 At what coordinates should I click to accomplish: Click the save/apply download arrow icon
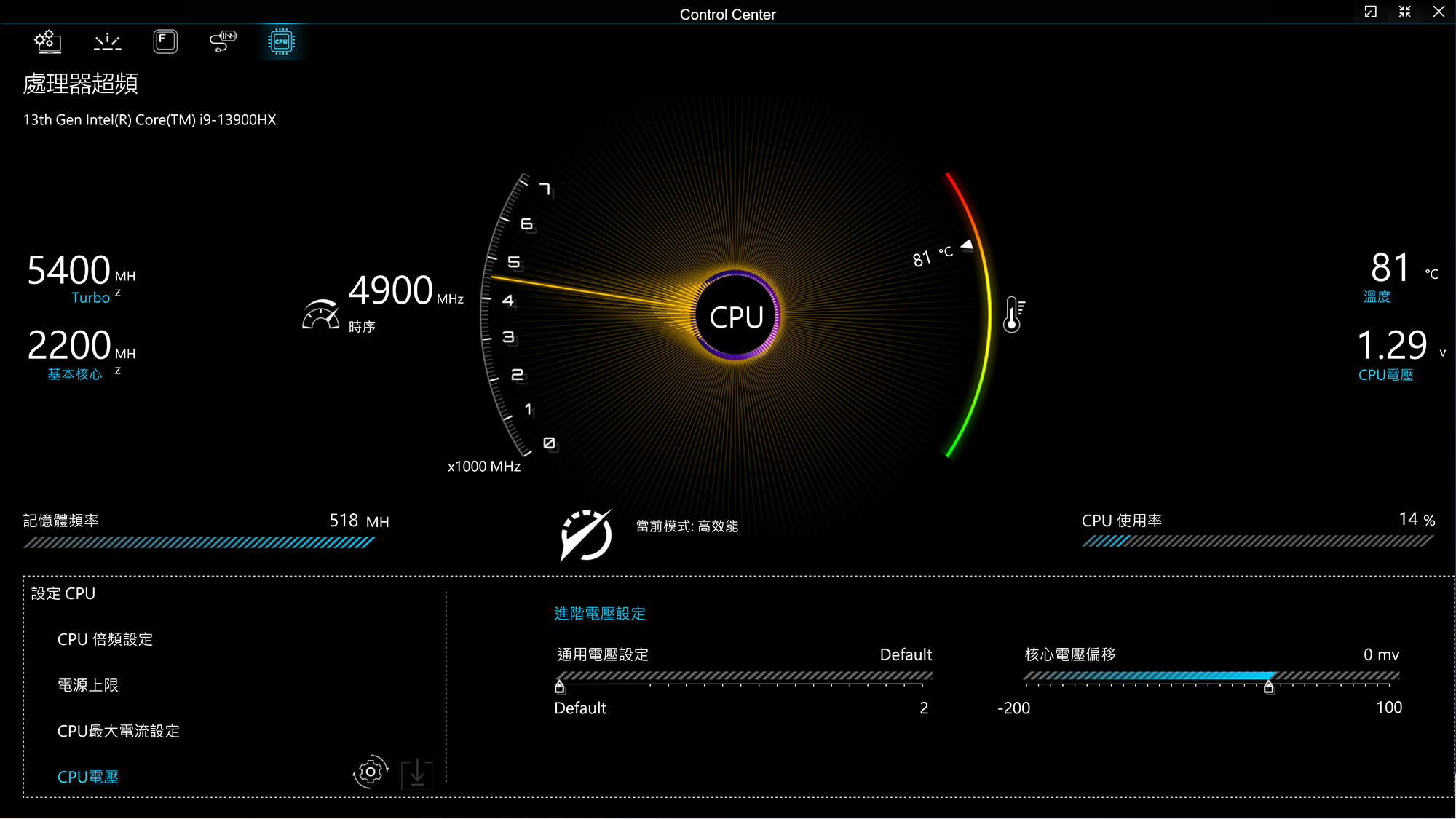[417, 774]
